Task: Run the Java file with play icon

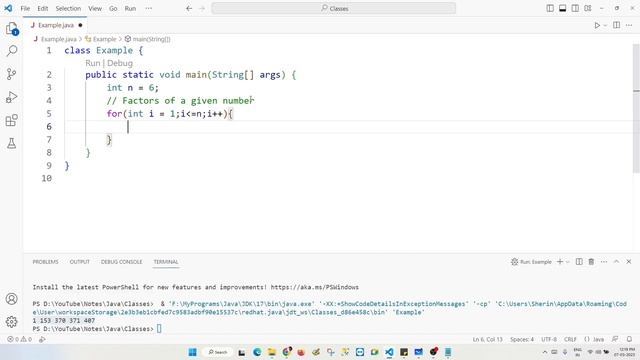Action: [597, 25]
